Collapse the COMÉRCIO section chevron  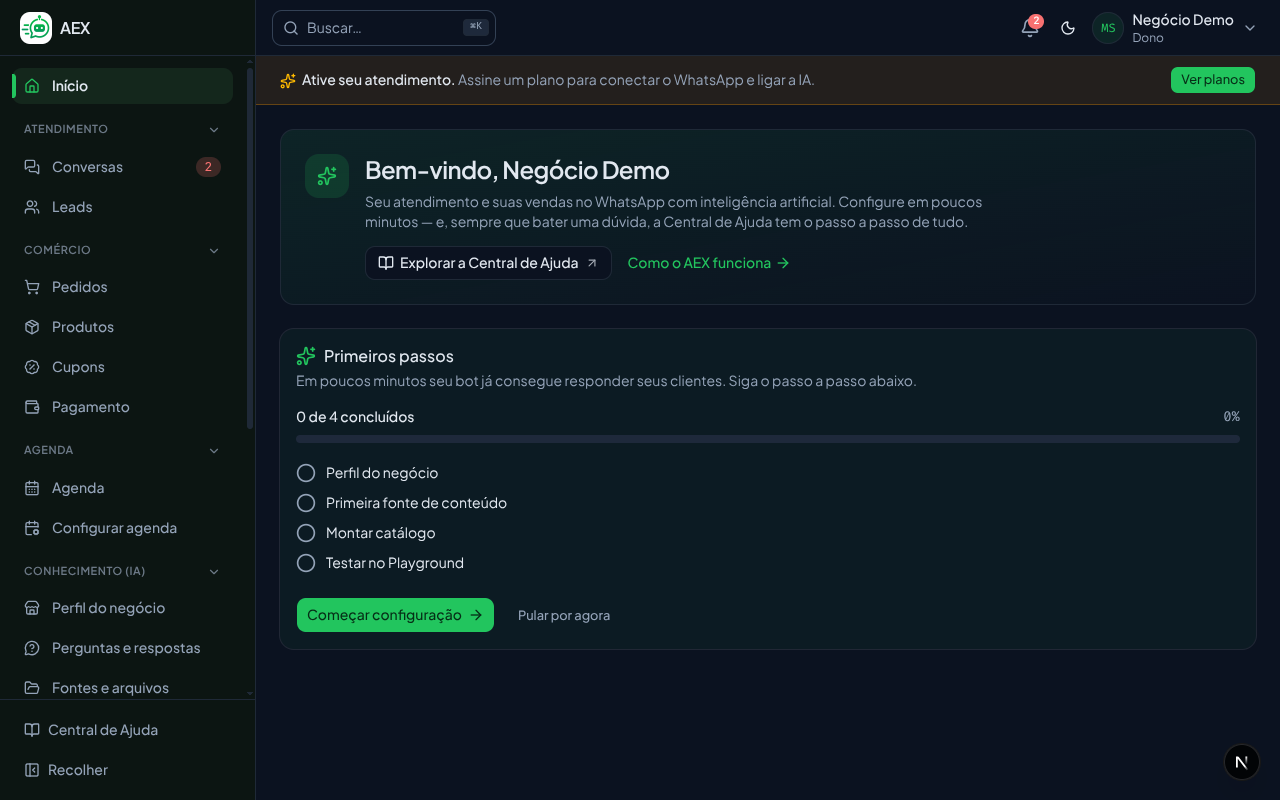[x=214, y=250]
